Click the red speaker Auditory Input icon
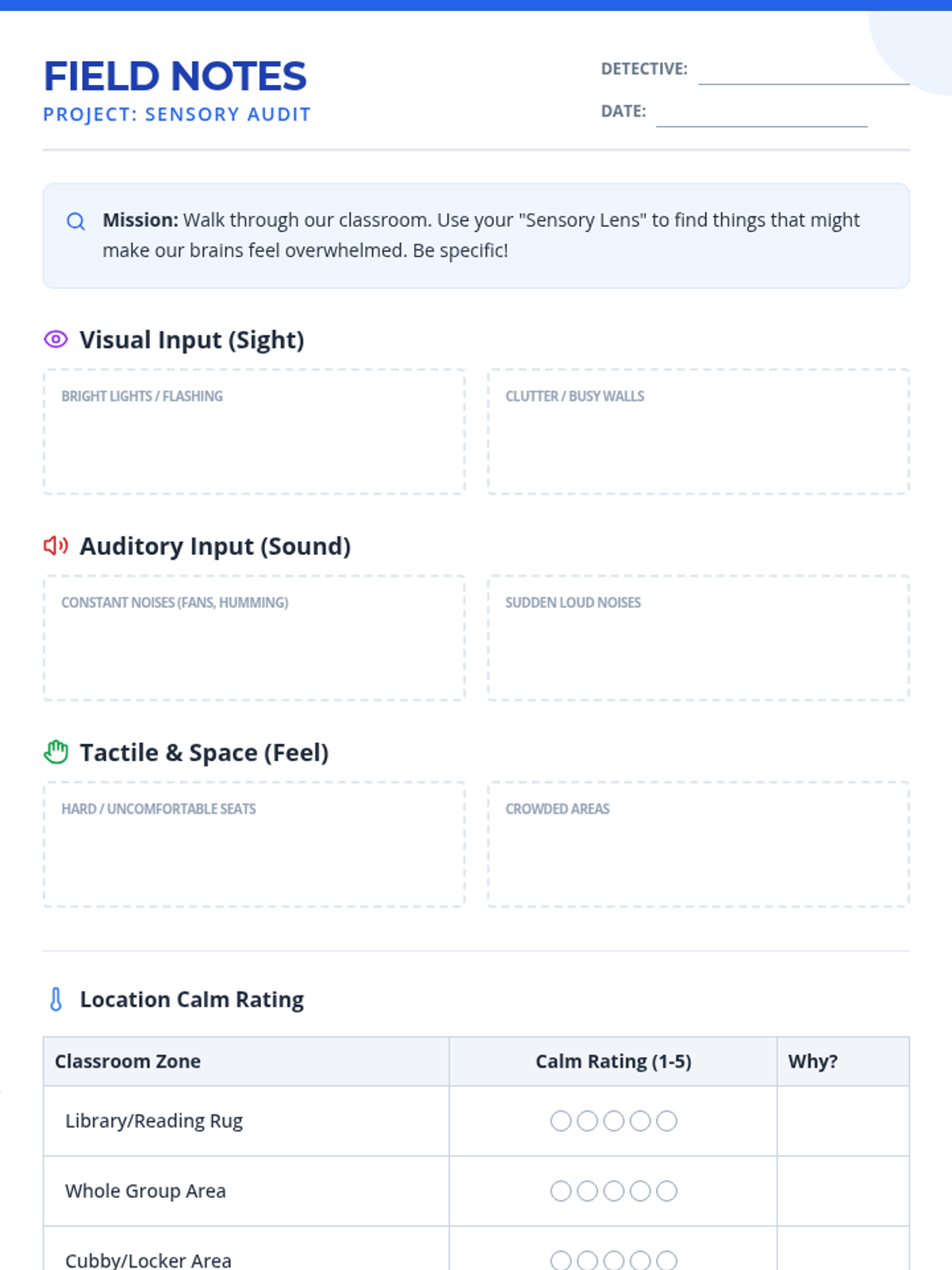Viewport: 952px width, 1270px height. [56, 546]
